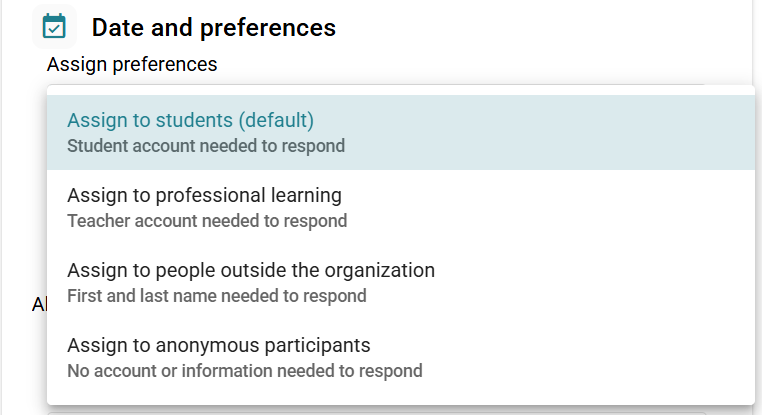Click empty row area right of anonymous participants
This screenshot has height=415, width=762.
588,357
